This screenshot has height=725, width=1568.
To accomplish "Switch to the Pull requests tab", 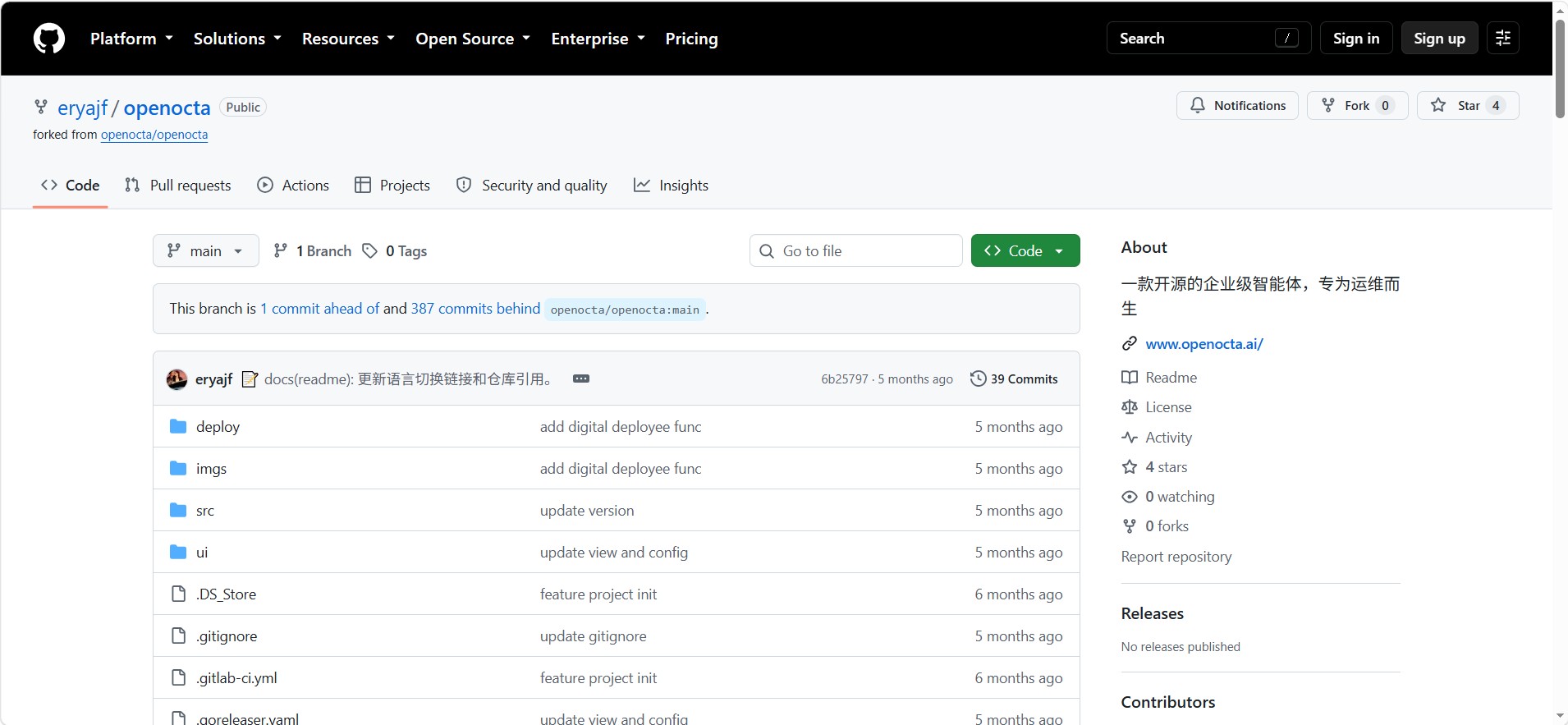I will (178, 186).
